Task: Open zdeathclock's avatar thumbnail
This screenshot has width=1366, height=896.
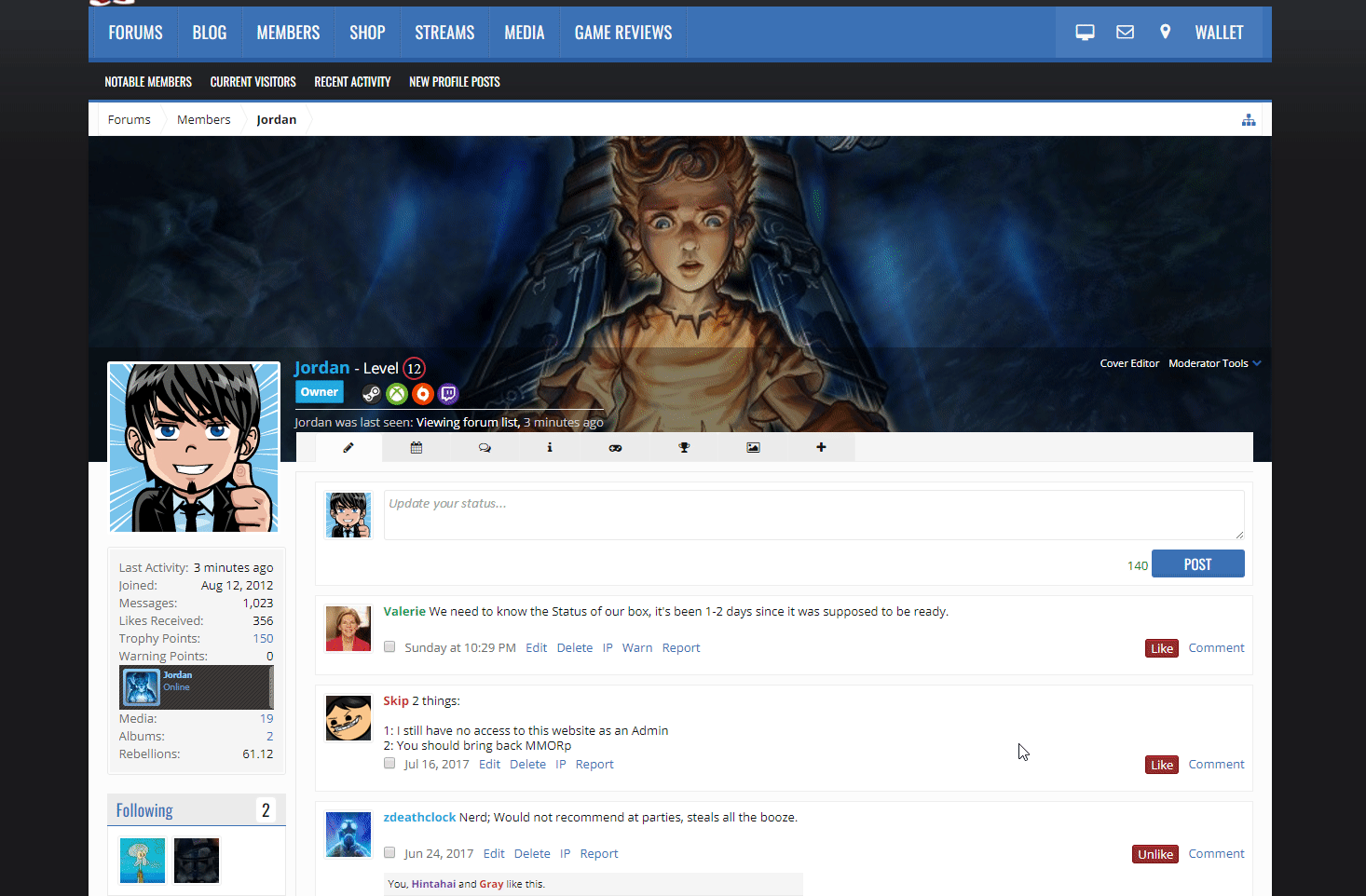Action: click(348, 835)
